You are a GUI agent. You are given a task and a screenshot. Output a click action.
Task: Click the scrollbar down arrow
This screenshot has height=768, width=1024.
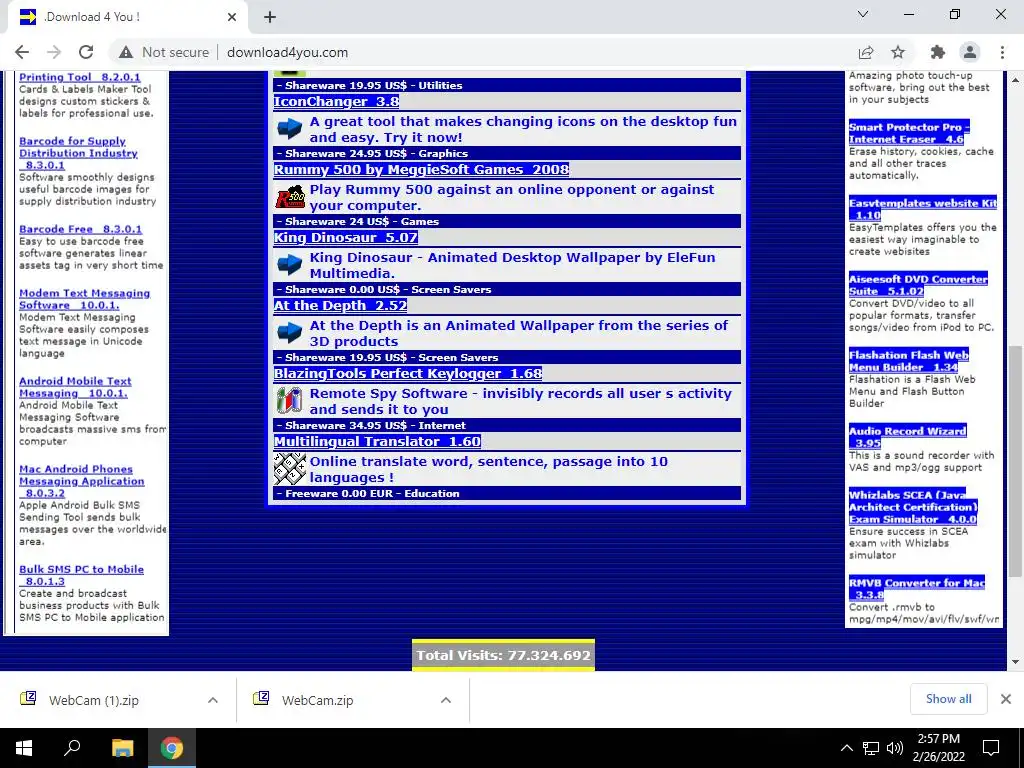tap(1015, 662)
